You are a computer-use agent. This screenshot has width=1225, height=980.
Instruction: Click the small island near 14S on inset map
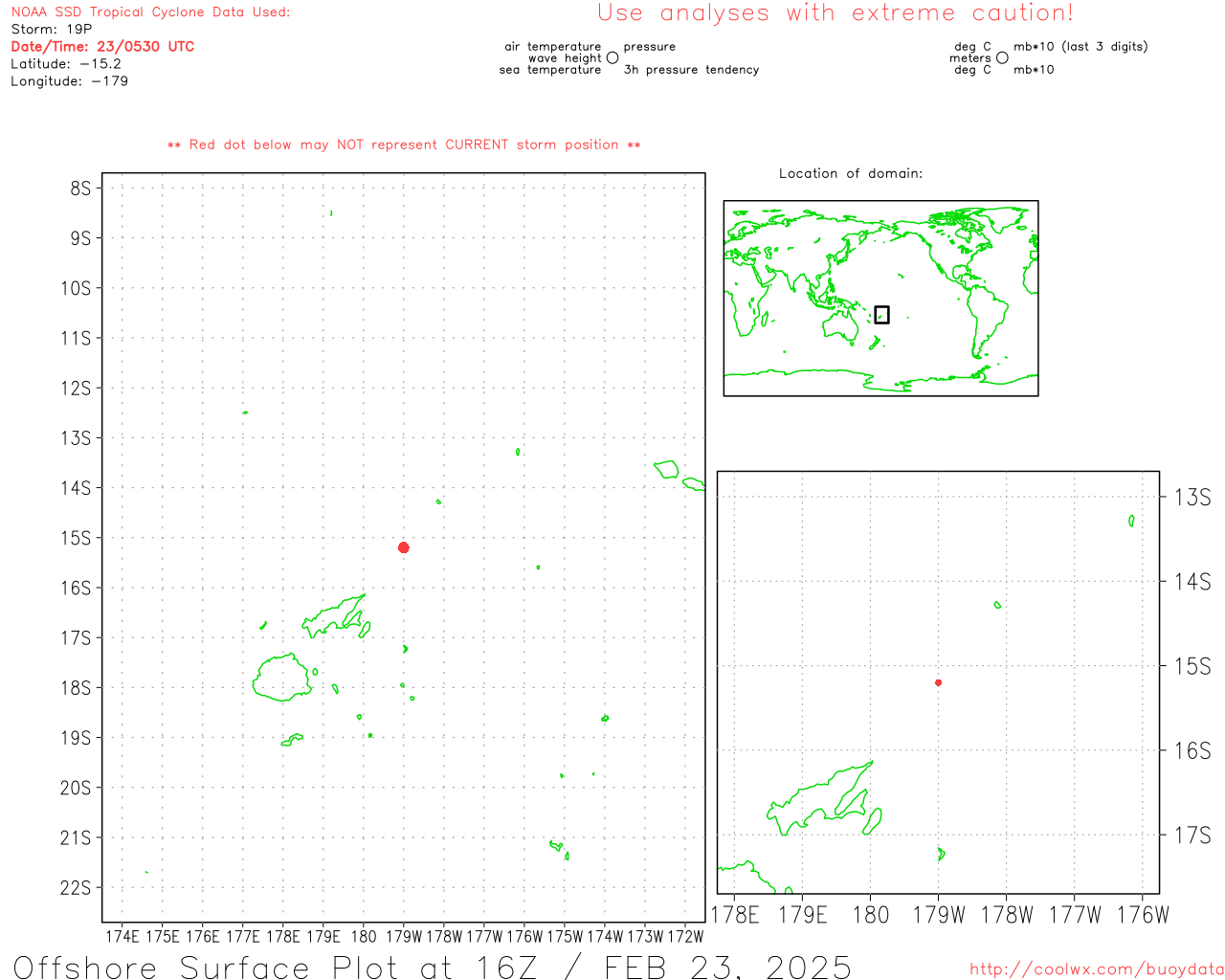(997, 605)
